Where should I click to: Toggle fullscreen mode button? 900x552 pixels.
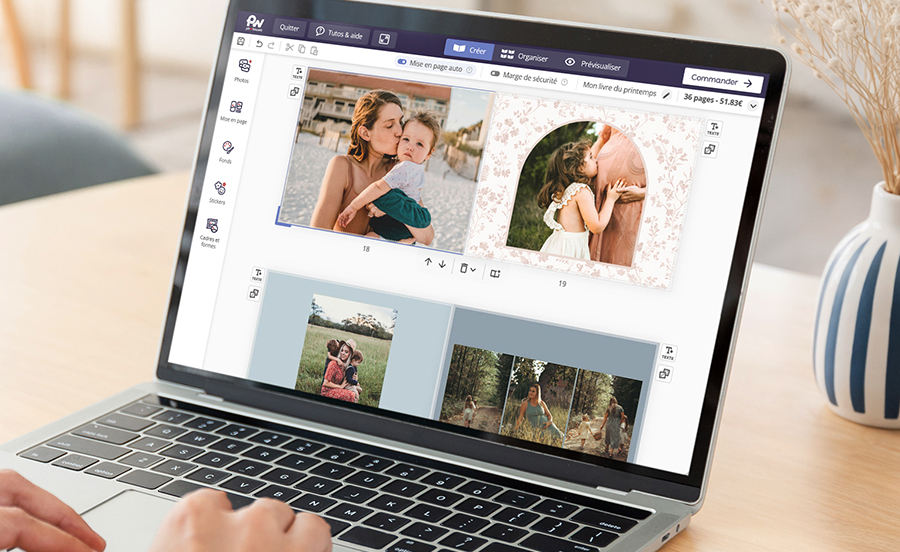click(384, 39)
